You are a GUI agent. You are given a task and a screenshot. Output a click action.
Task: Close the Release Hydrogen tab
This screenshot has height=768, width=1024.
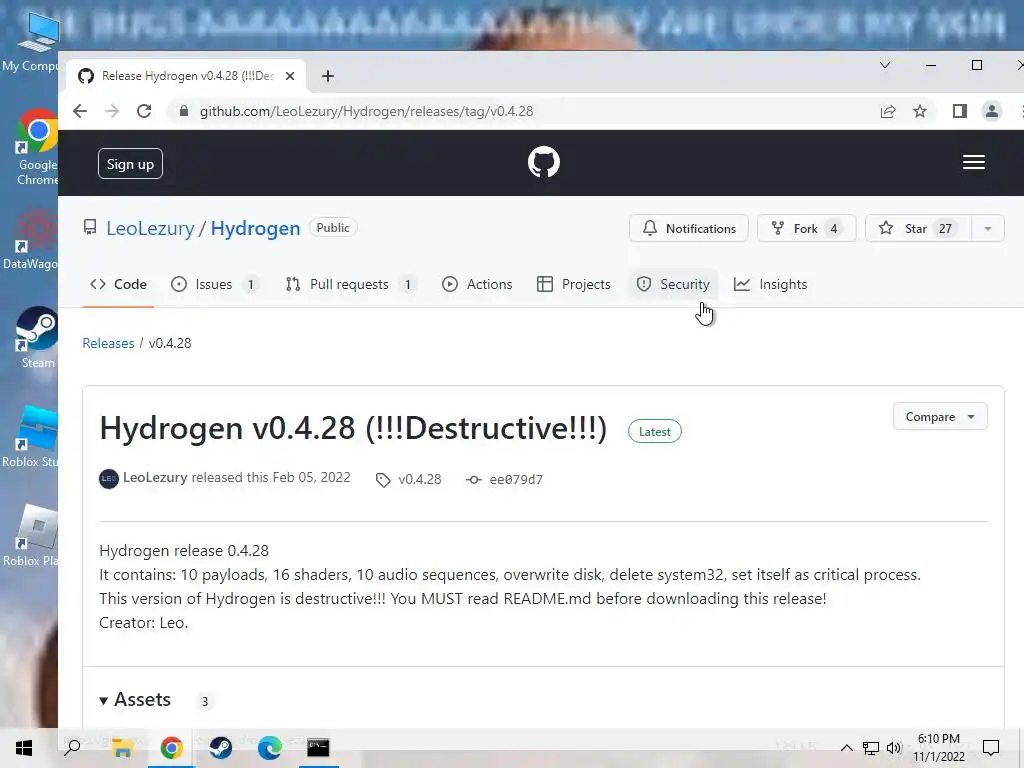(290, 76)
